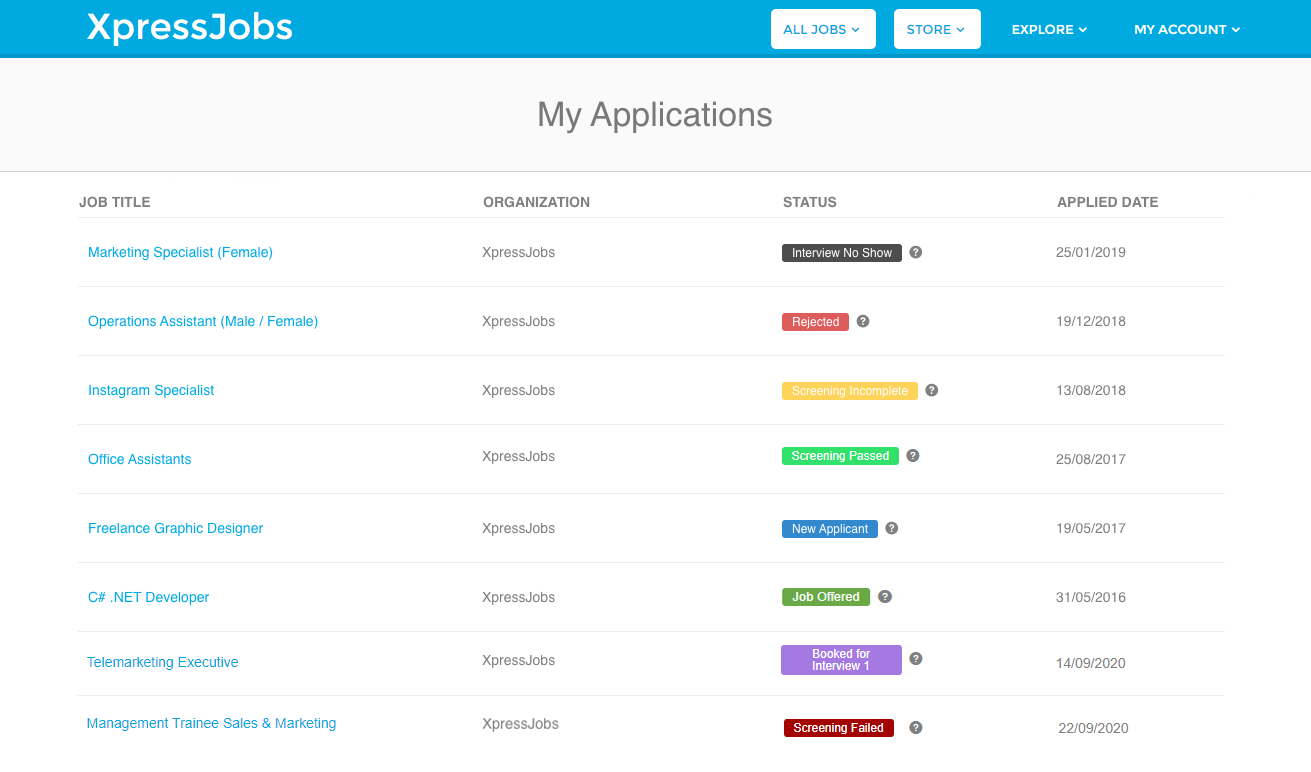Open the help icon beside Job Offered
This screenshot has width=1311, height=772.
point(884,596)
